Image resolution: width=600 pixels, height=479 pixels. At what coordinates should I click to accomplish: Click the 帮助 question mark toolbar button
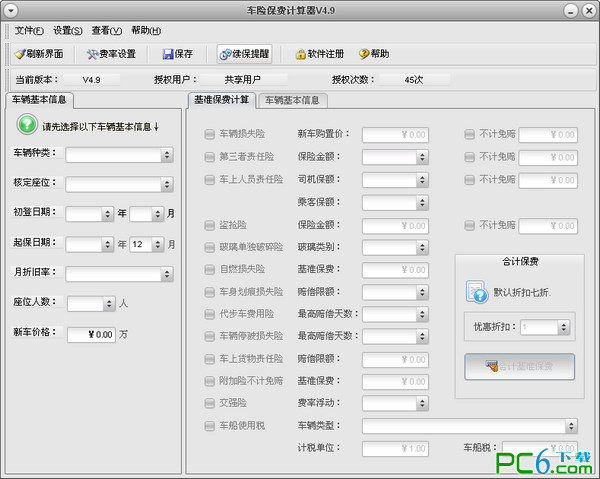tap(374, 54)
